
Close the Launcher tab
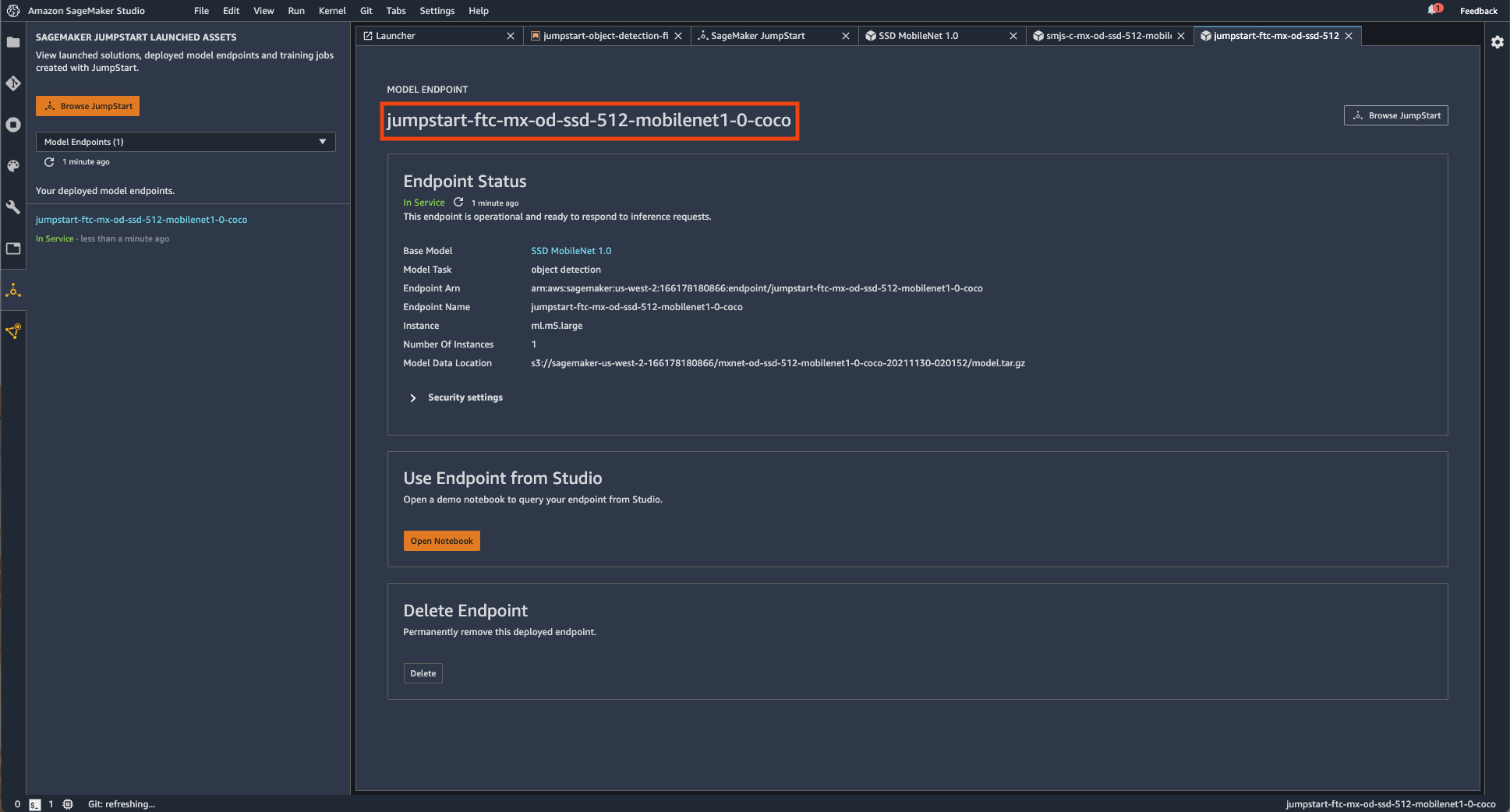pos(511,36)
